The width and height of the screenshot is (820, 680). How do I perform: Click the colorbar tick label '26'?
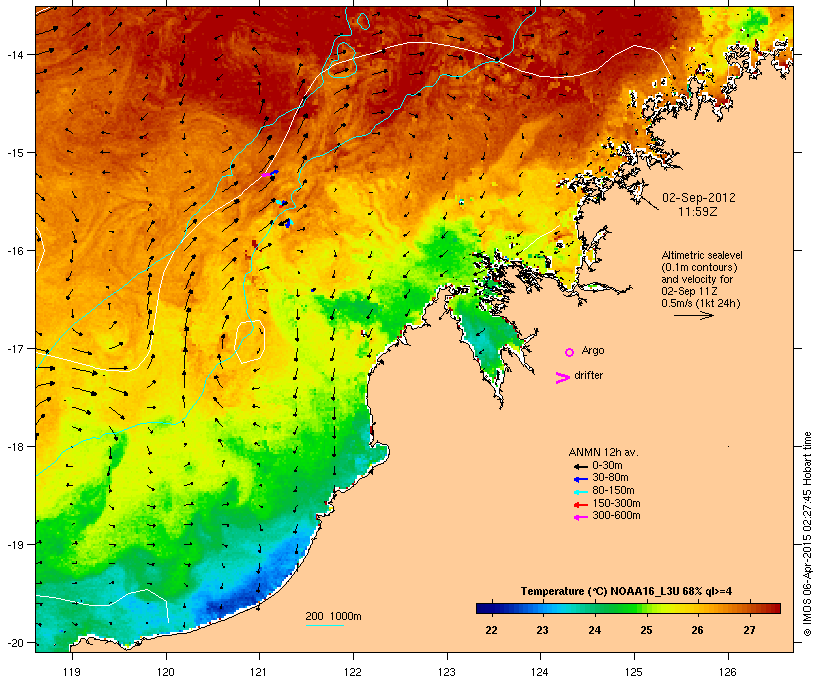[x=697, y=630]
